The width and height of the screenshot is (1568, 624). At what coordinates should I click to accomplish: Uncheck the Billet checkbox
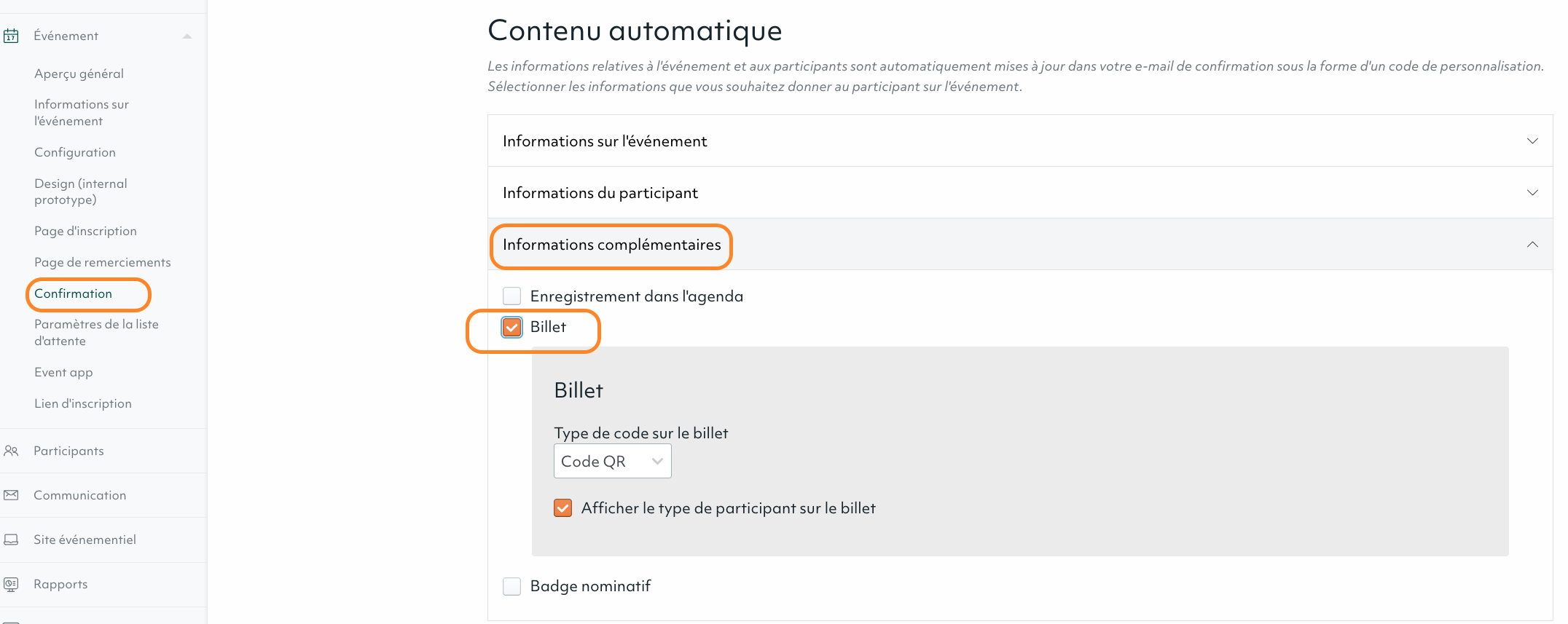[x=512, y=327]
